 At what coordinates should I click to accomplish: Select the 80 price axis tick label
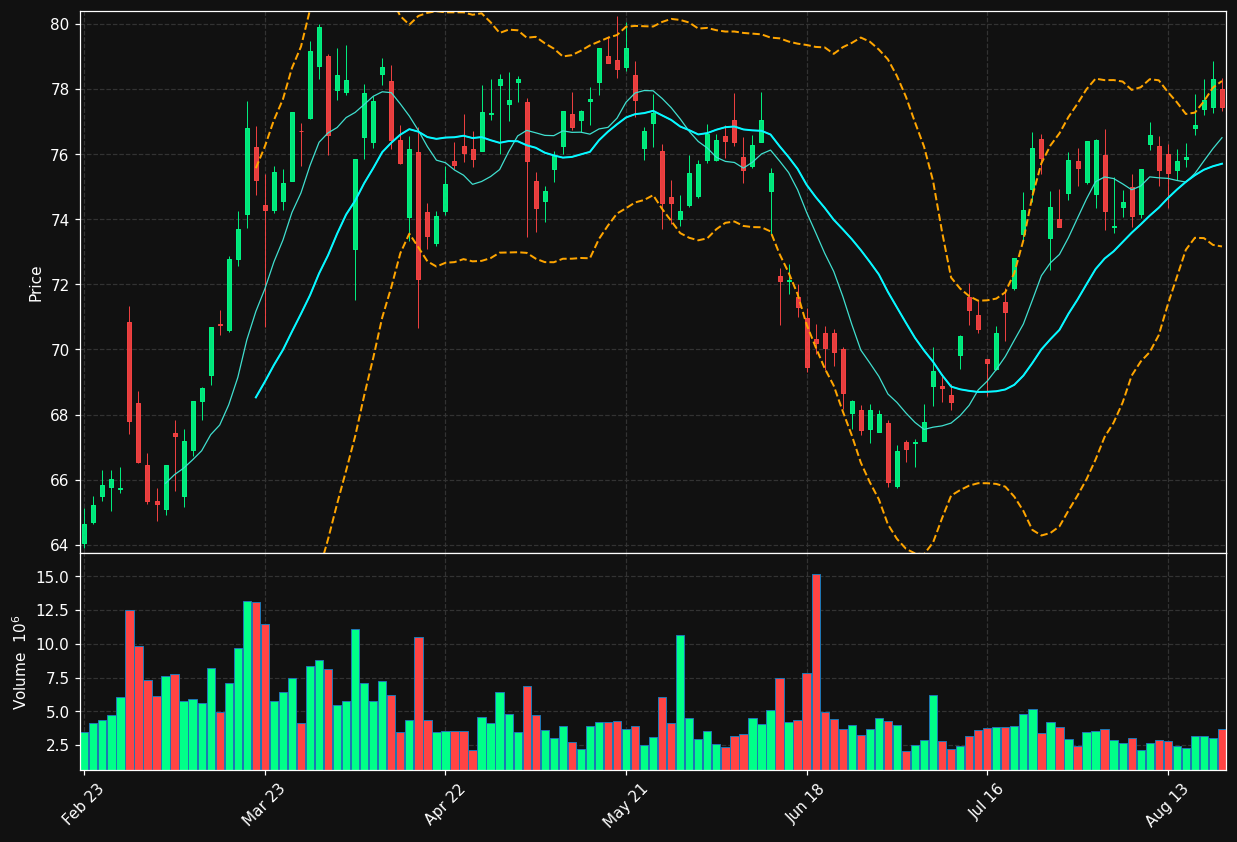[60, 24]
